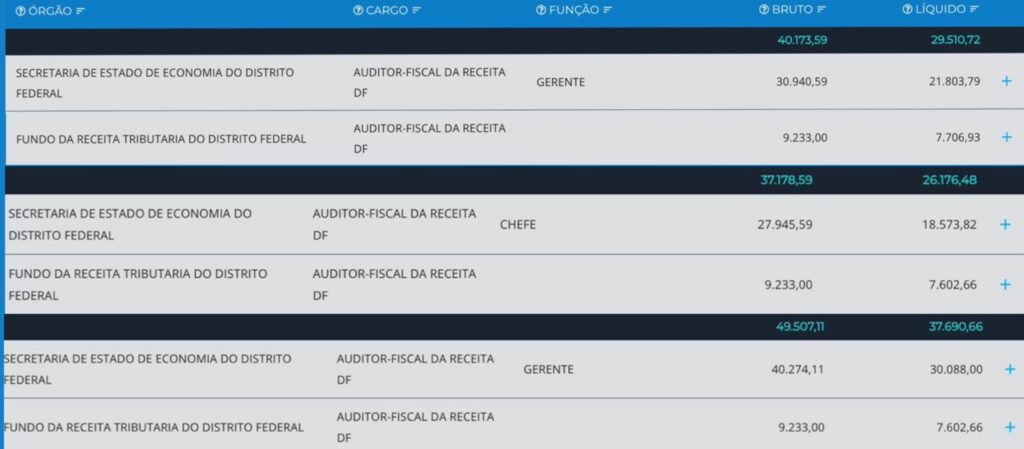Open the help icon next to CARGO

point(357,10)
